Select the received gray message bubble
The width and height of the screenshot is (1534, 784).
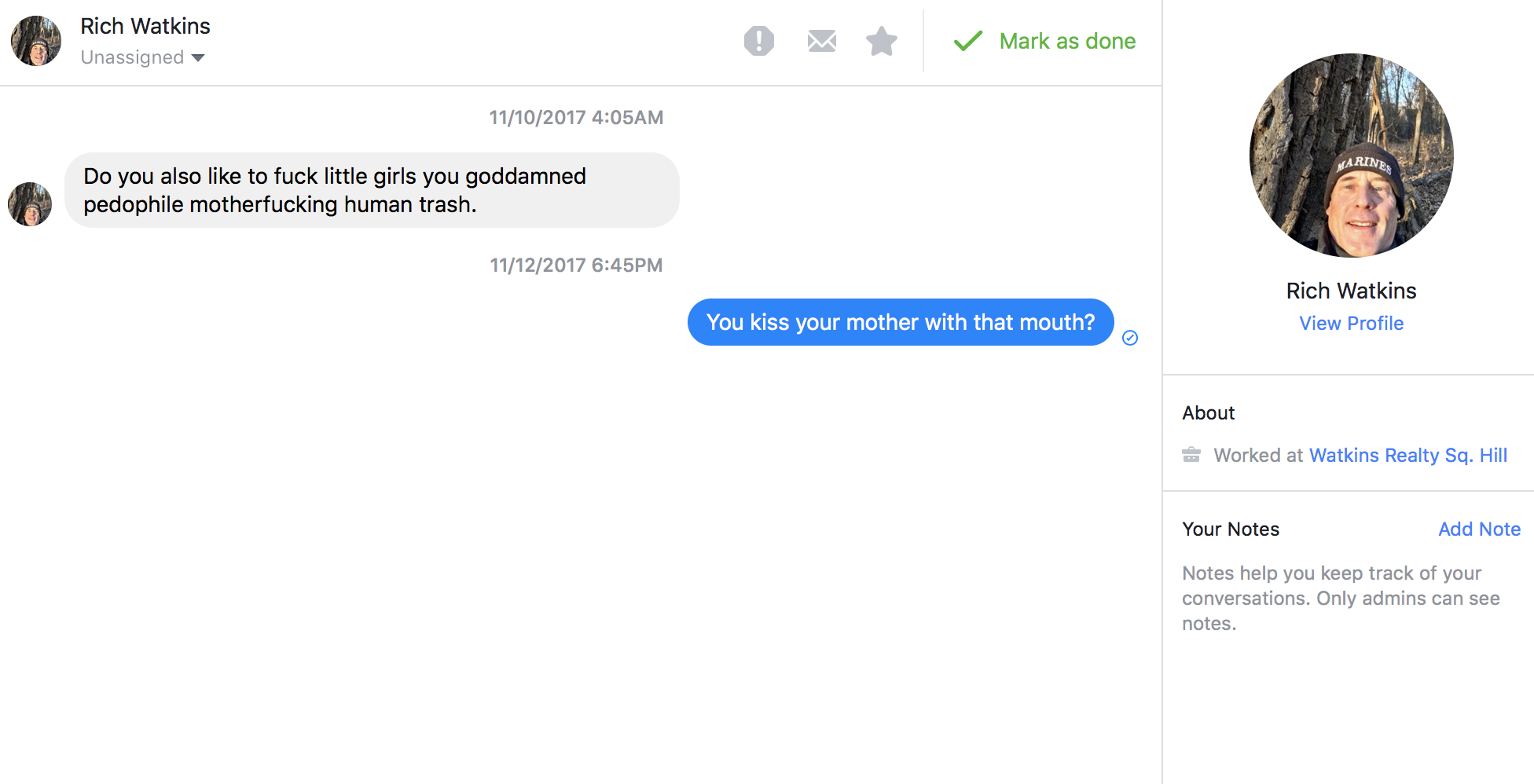click(372, 190)
